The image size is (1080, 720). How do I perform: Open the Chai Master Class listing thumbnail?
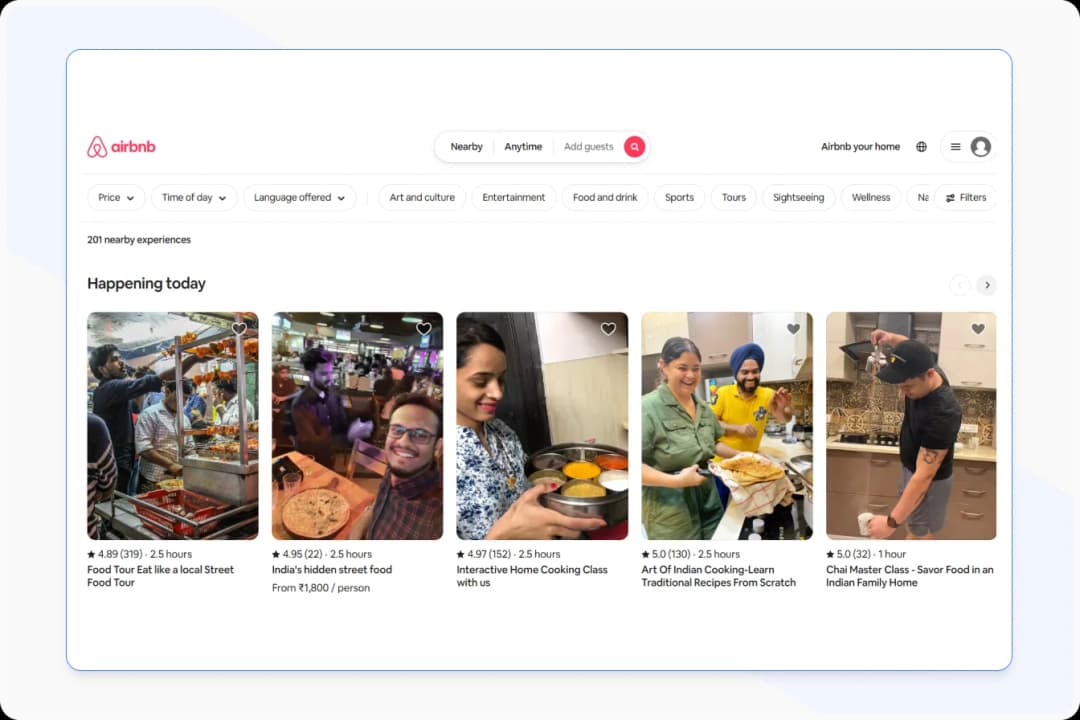click(911, 425)
